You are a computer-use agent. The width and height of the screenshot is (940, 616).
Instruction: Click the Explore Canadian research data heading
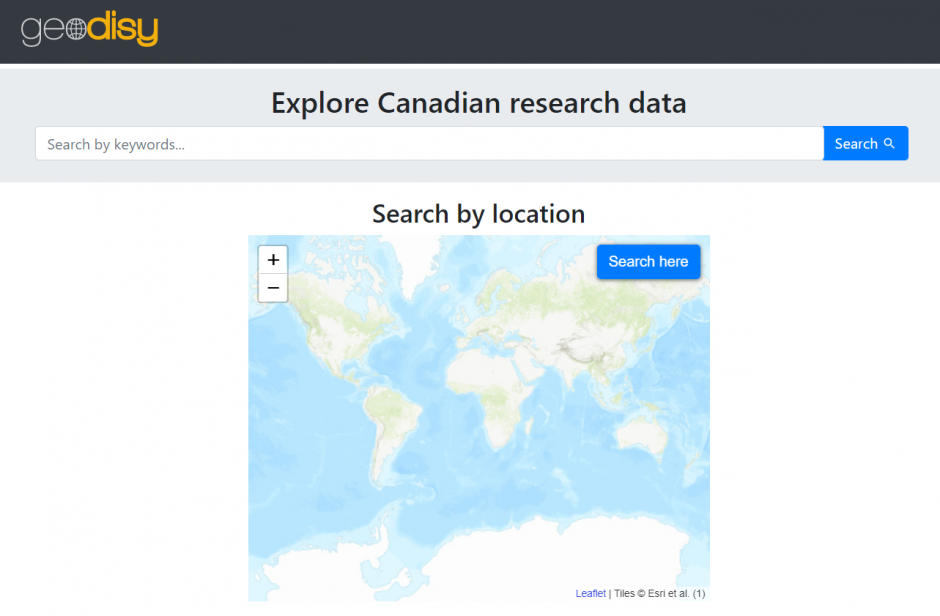click(x=478, y=103)
